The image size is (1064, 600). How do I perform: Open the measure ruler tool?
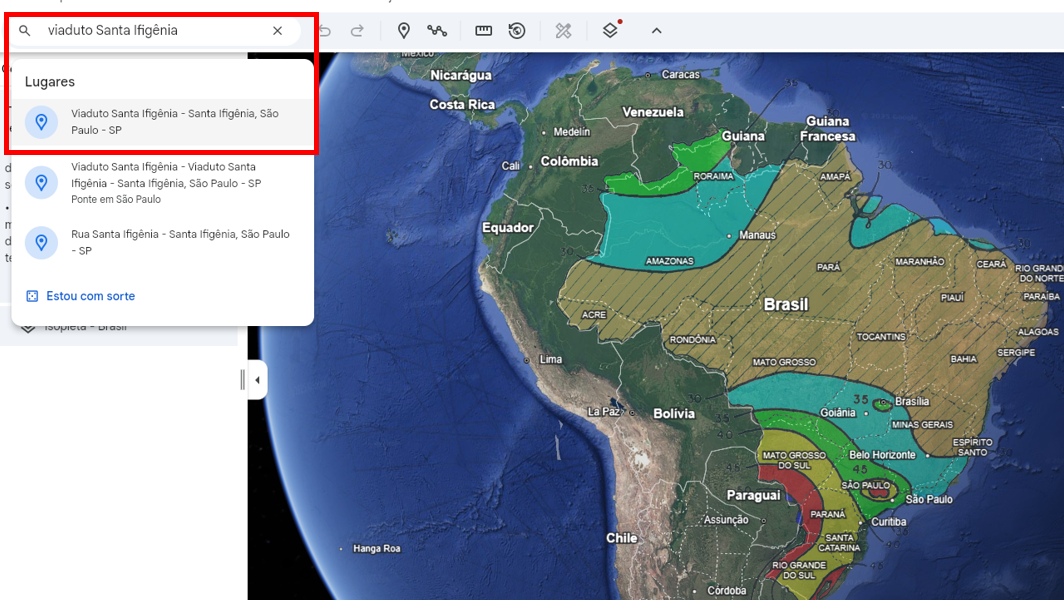[x=484, y=31]
